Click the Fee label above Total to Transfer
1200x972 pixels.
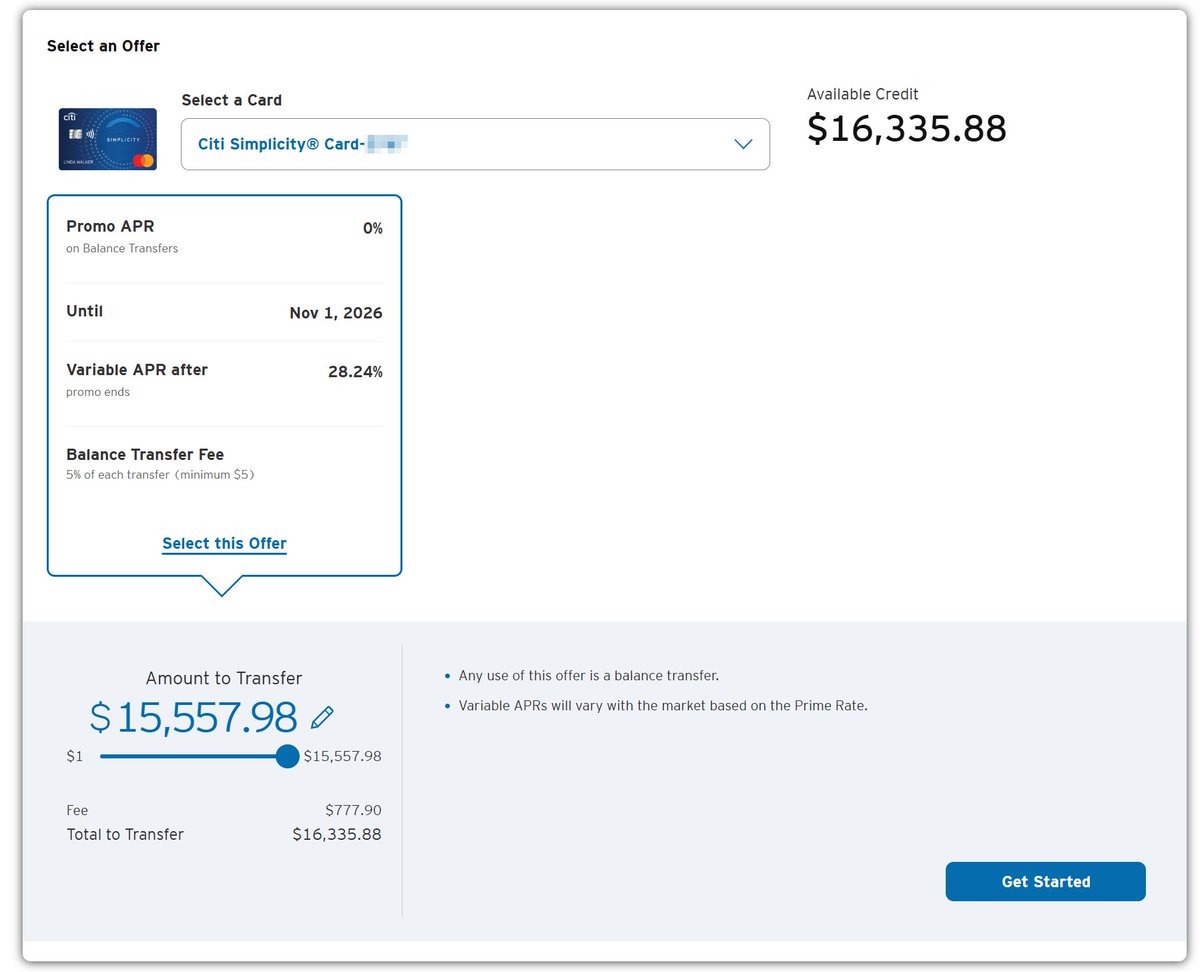pos(77,810)
